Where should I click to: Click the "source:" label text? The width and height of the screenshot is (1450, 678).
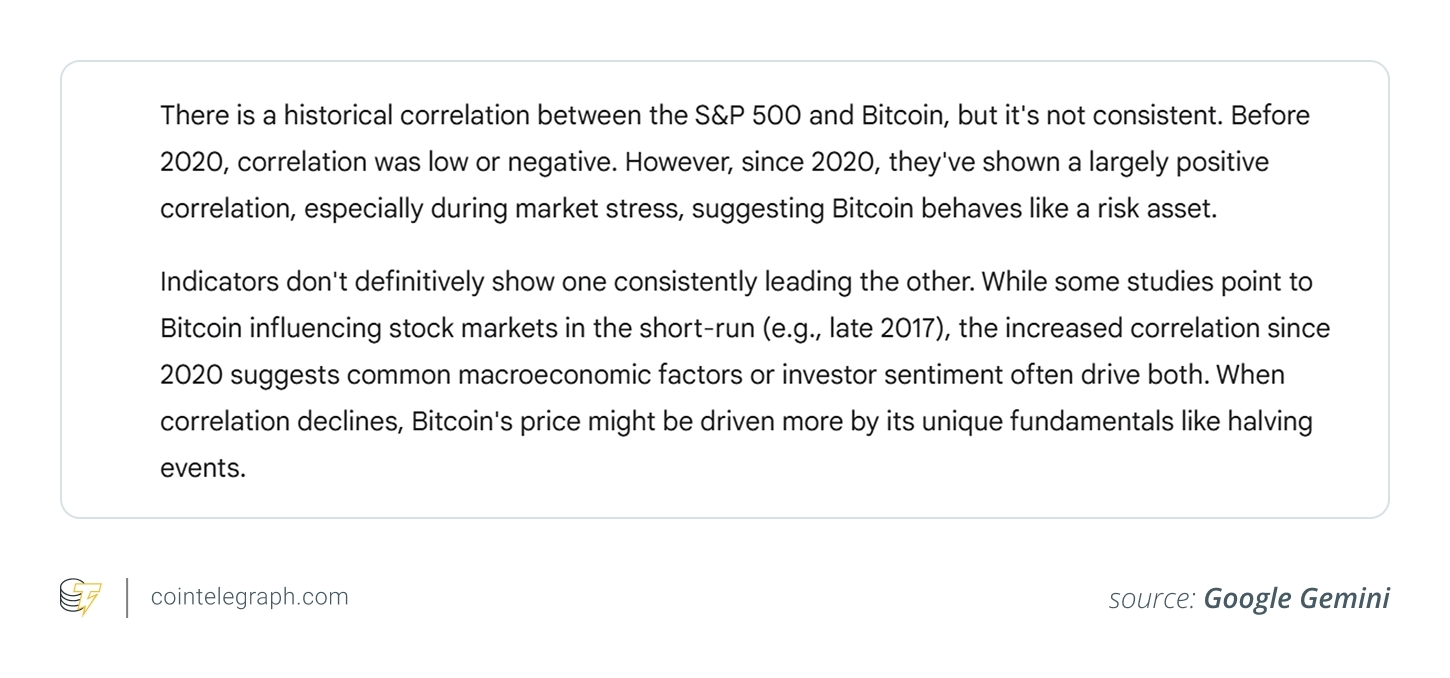point(1151,598)
